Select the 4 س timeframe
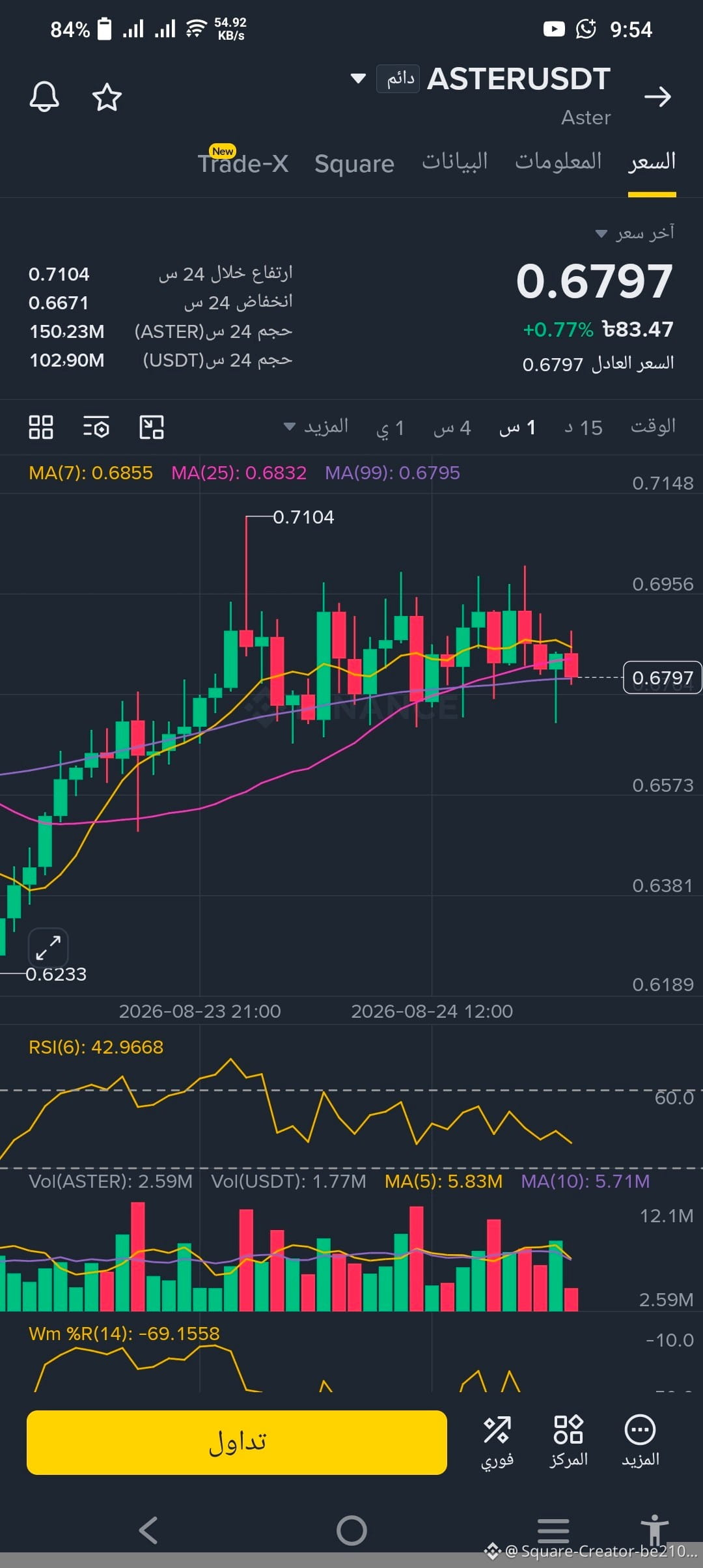The width and height of the screenshot is (703, 1568). [x=452, y=428]
